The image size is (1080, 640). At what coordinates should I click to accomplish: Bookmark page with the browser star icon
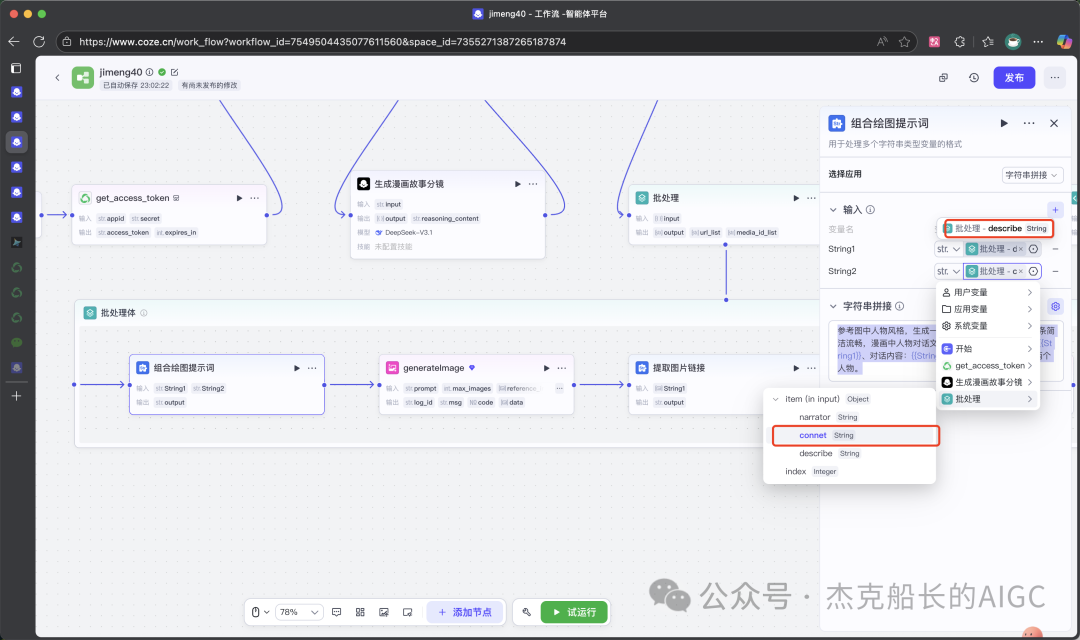[904, 42]
